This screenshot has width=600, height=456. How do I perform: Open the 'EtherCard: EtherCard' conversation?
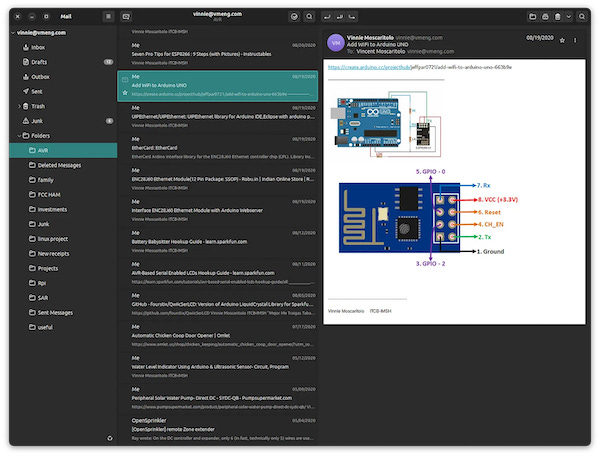click(x=217, y=148)
